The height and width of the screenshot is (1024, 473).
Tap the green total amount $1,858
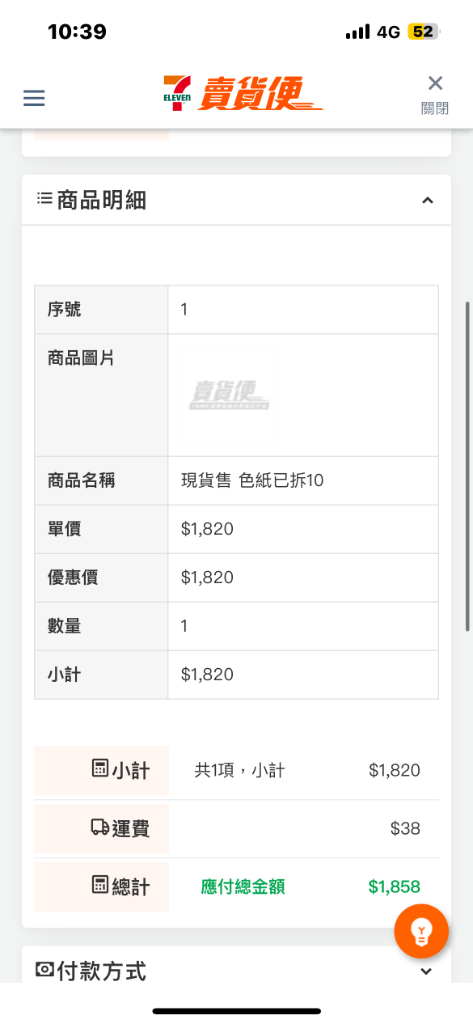(x=394, y=886)
